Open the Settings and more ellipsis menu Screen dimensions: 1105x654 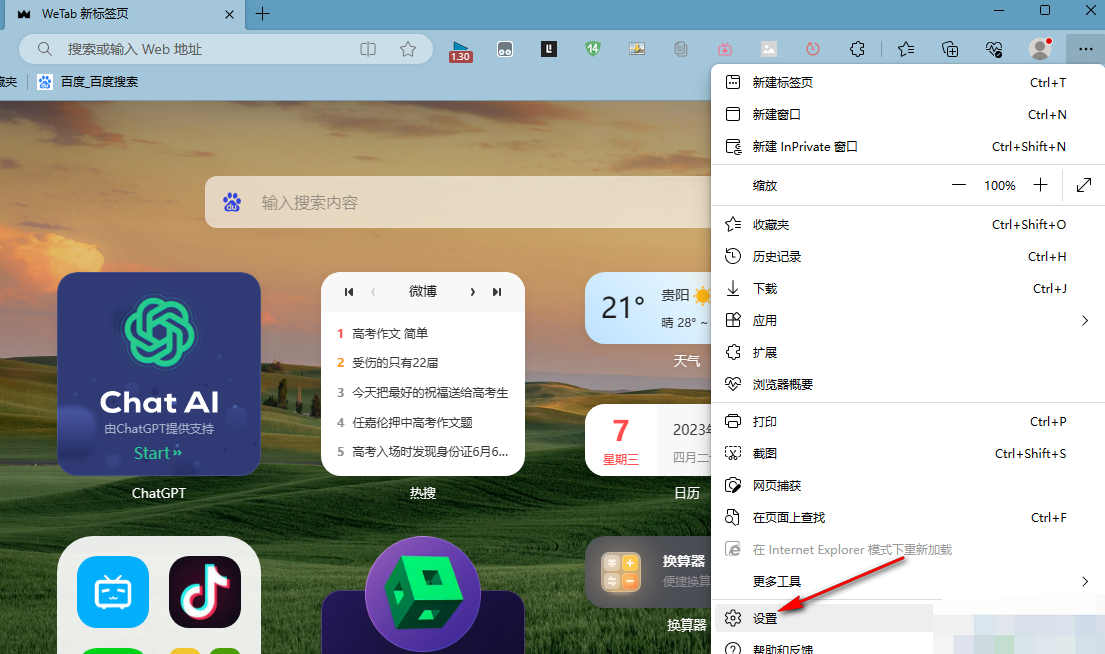point(1085,49)
